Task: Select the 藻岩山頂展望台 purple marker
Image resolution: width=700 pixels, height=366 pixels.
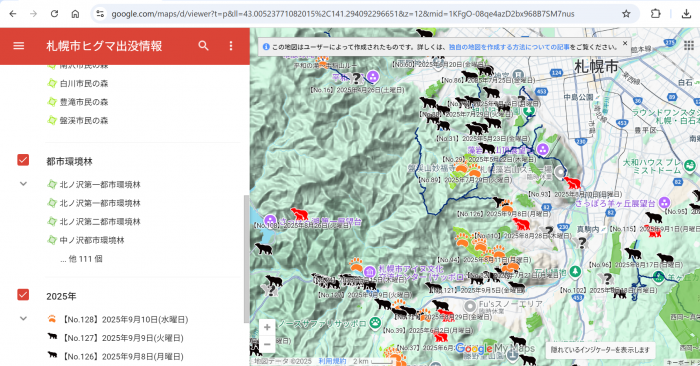Action: [543, 149]
